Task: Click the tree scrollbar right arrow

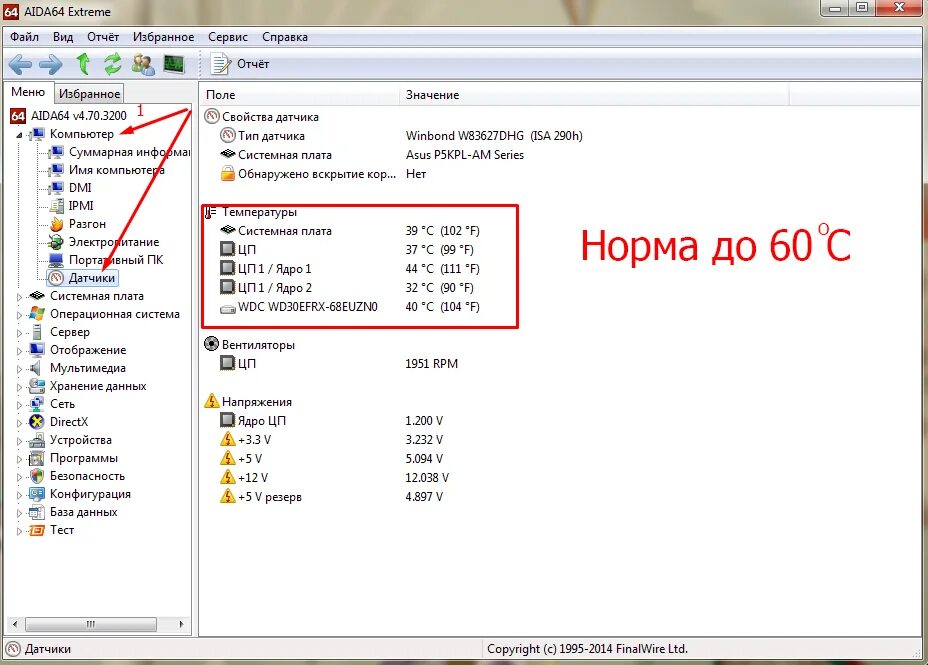Action: tap(181, 624)
